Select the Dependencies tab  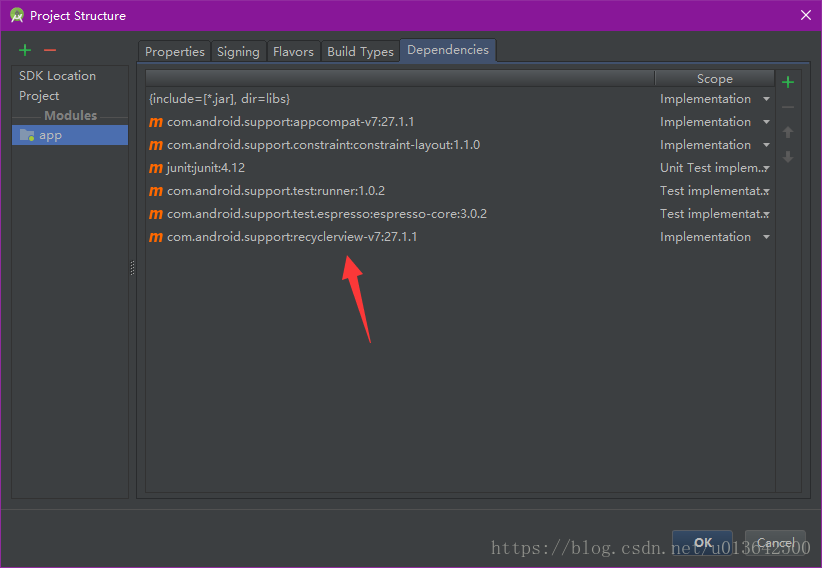448,50
